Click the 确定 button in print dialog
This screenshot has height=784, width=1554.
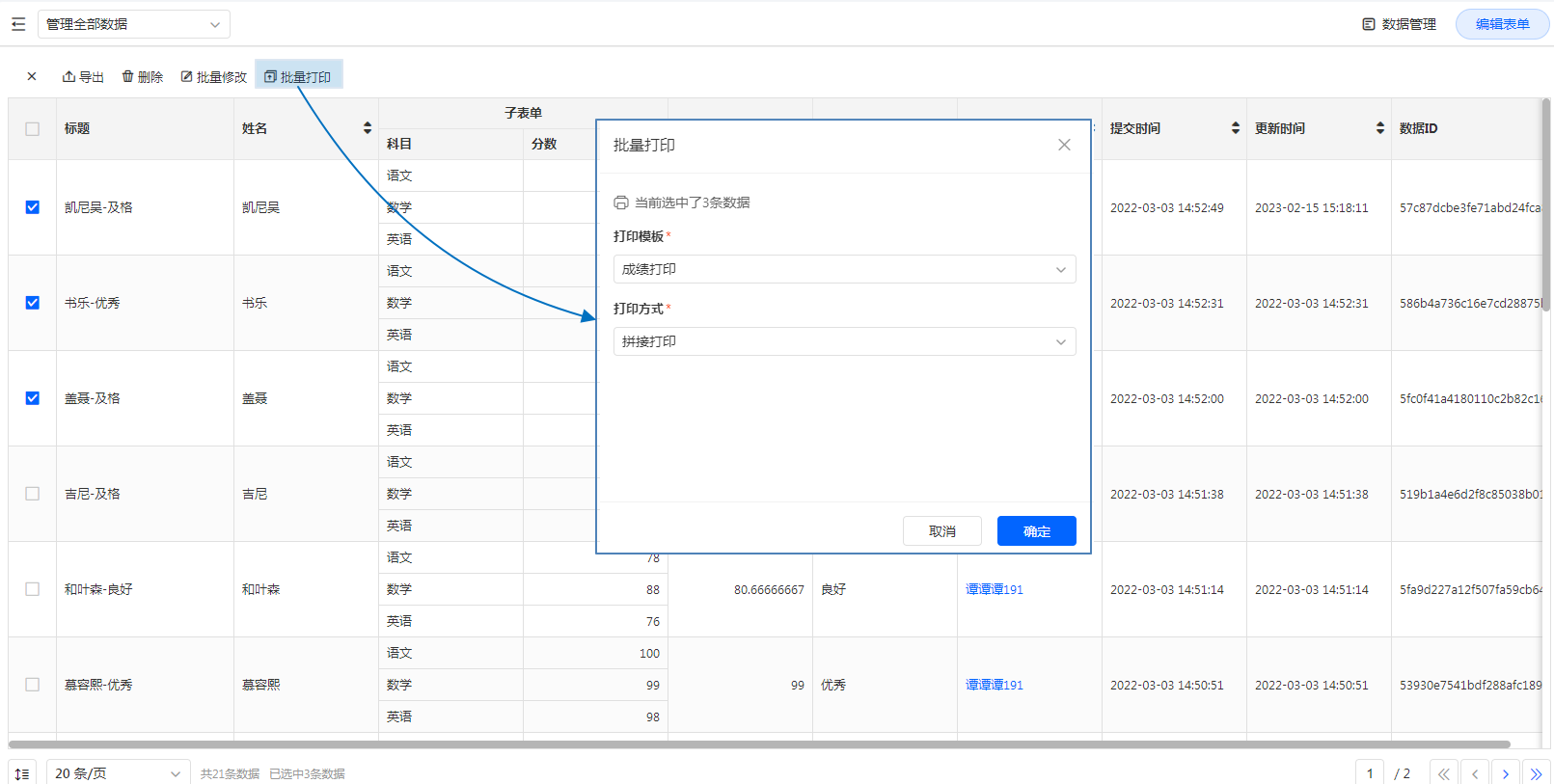[1036, 531]
